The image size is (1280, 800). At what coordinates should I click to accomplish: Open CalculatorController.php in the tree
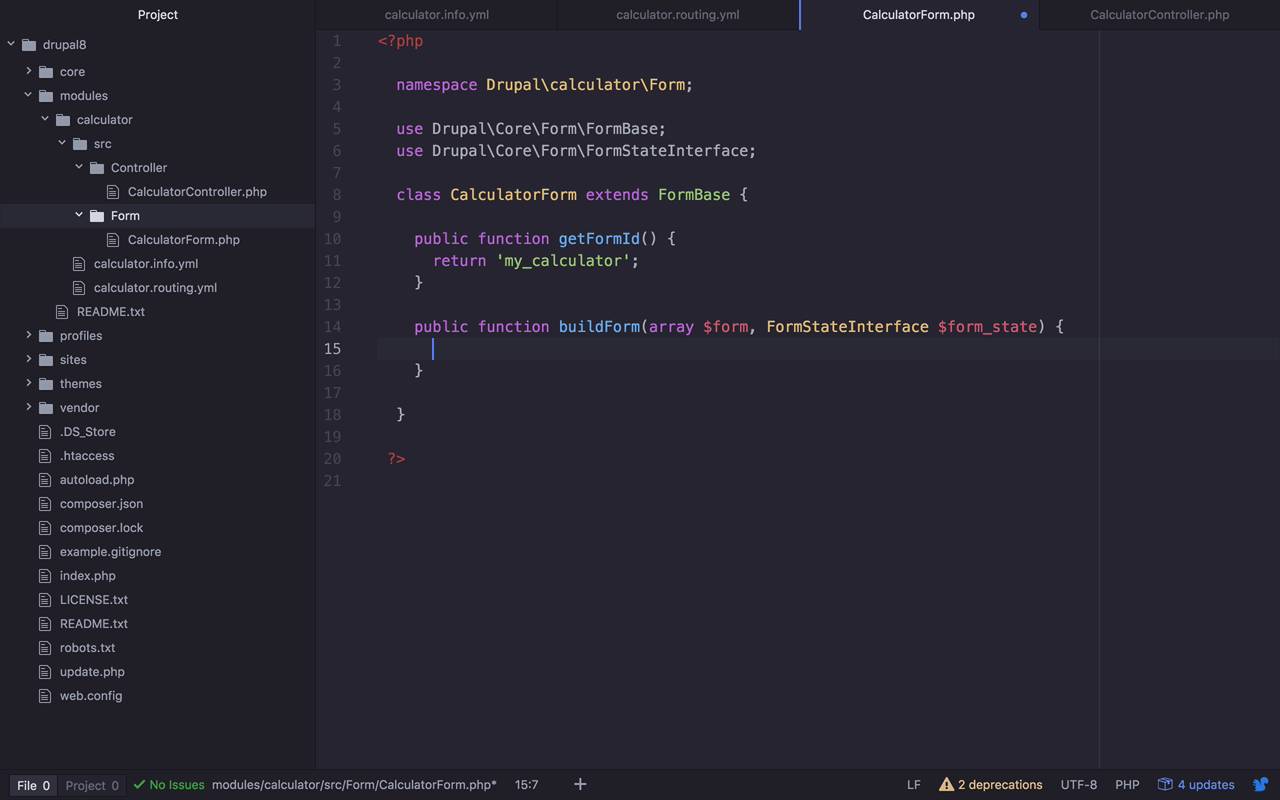[x=197, y=191]
